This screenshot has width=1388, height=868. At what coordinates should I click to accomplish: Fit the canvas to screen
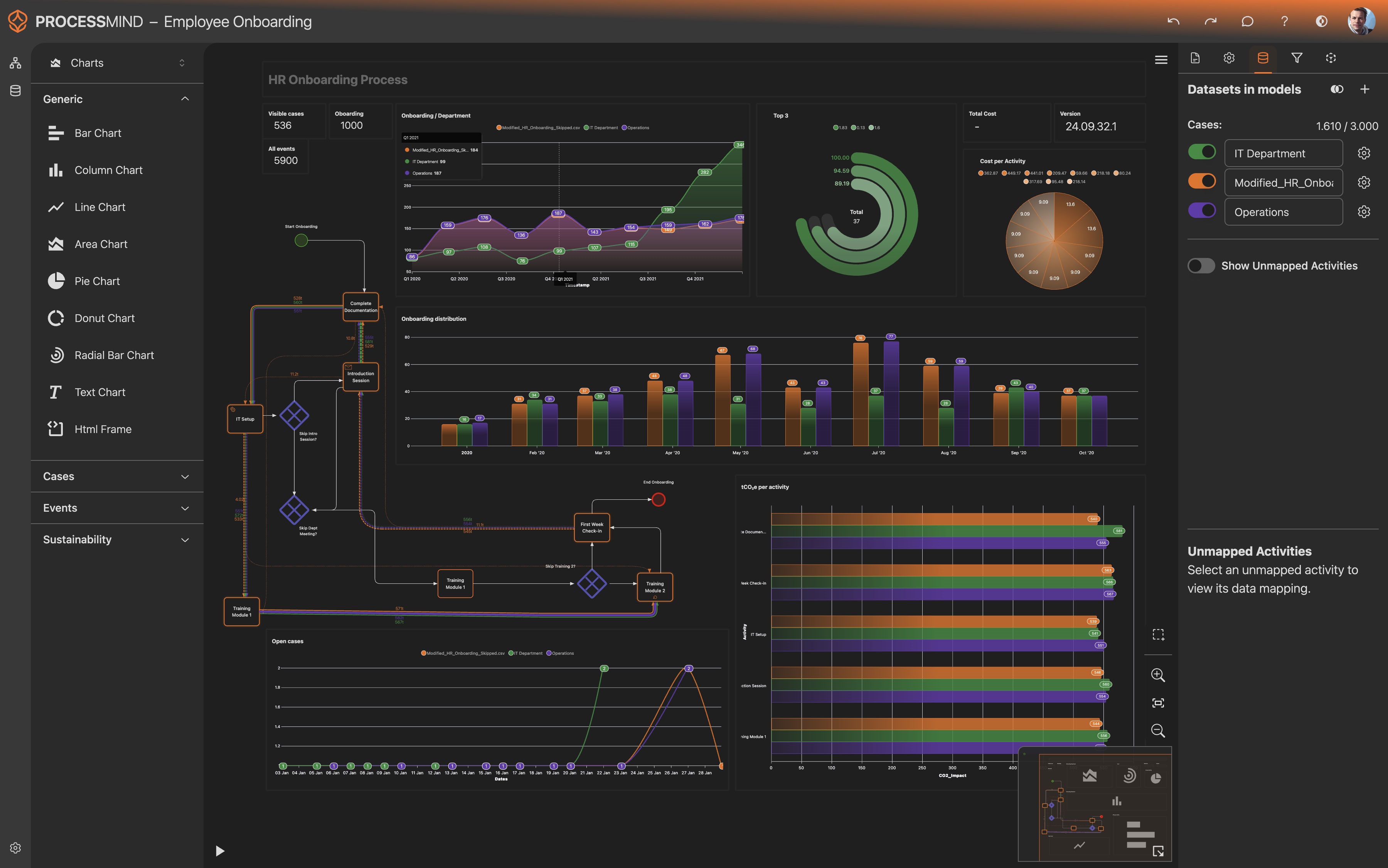tap(1158, 703)
